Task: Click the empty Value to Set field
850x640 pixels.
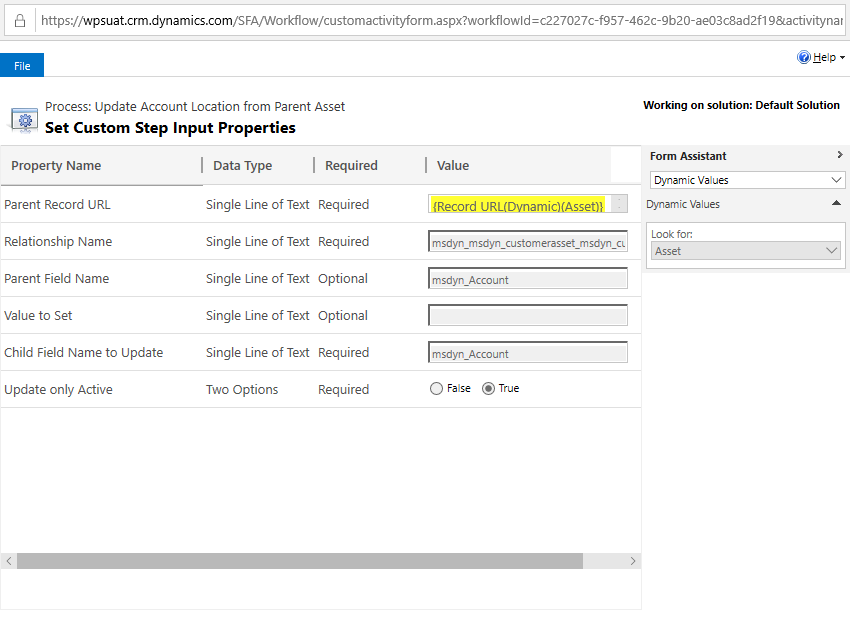Action: (528, 315)
